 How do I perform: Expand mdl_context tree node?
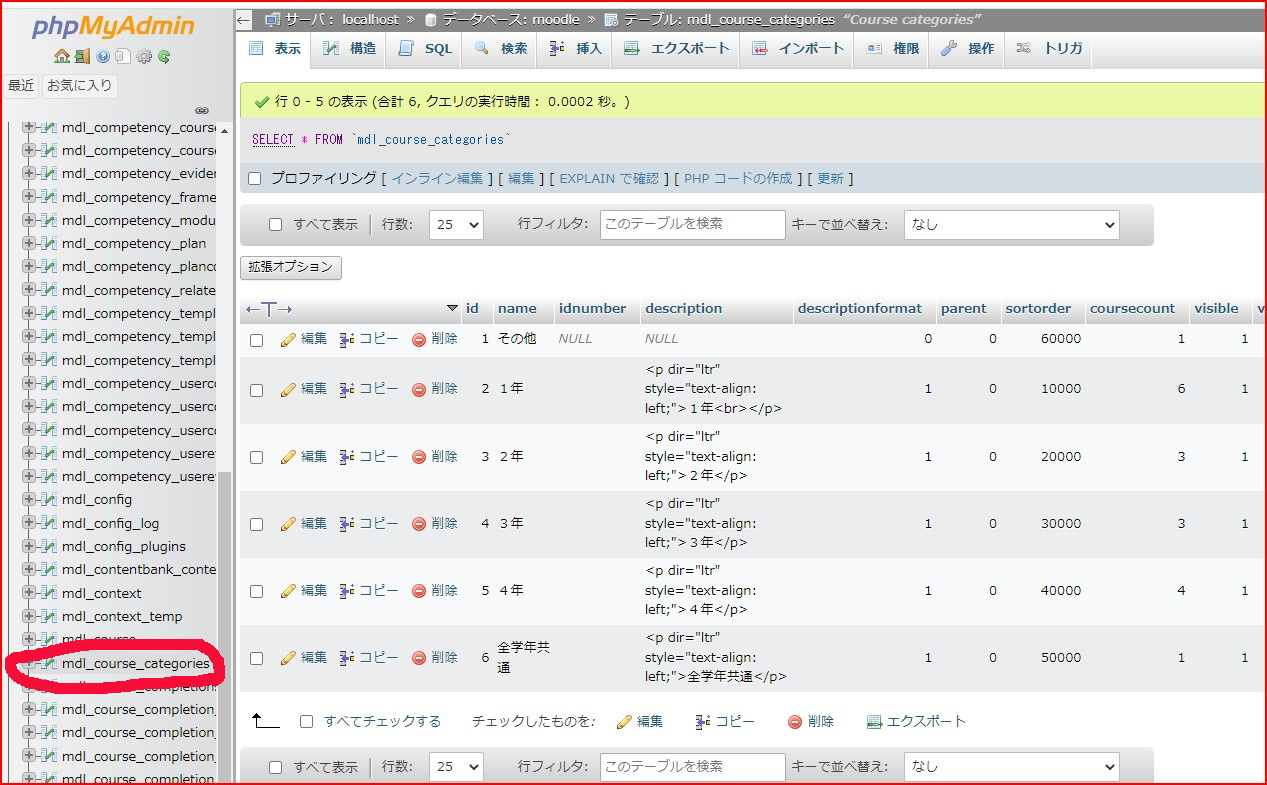(29, 593)
